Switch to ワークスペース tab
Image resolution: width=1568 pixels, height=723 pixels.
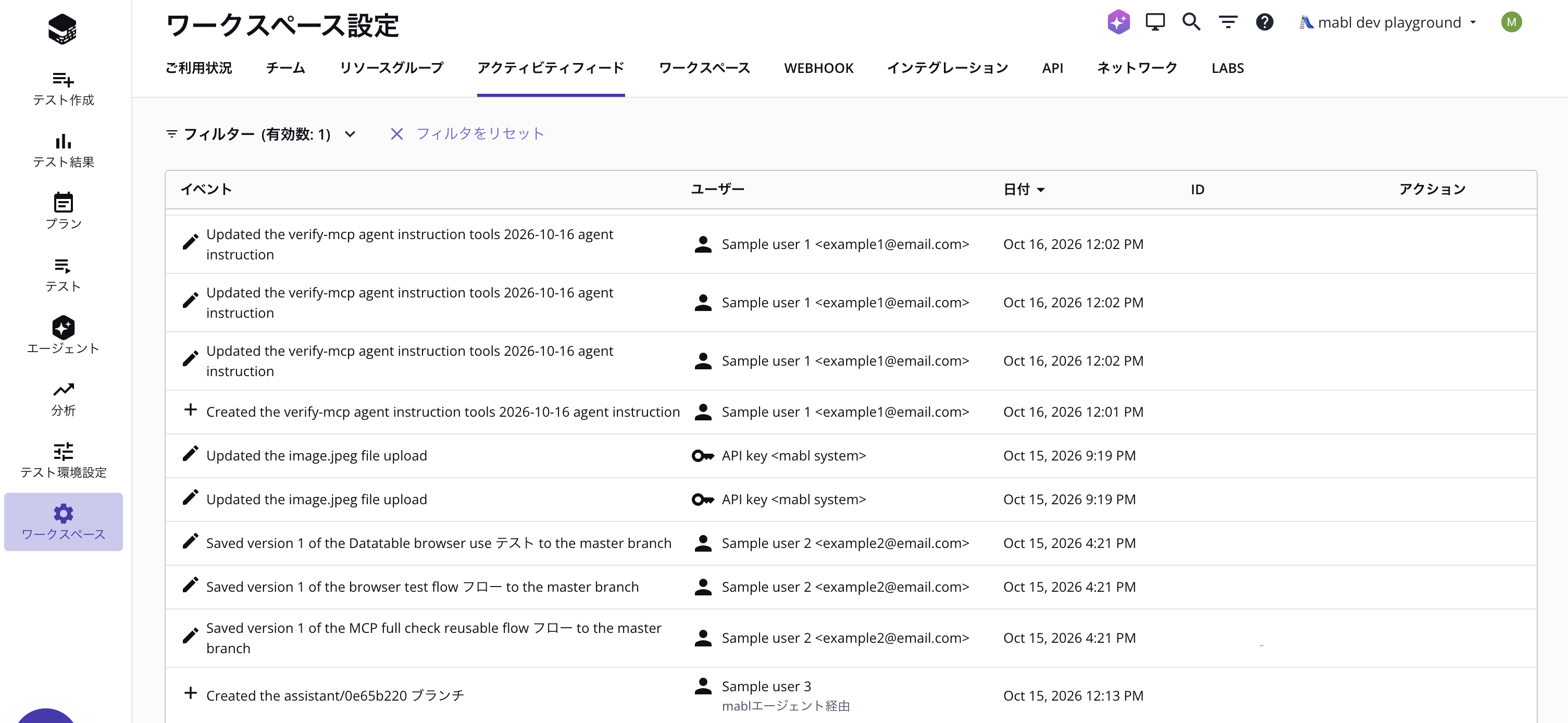pos(704,68)
